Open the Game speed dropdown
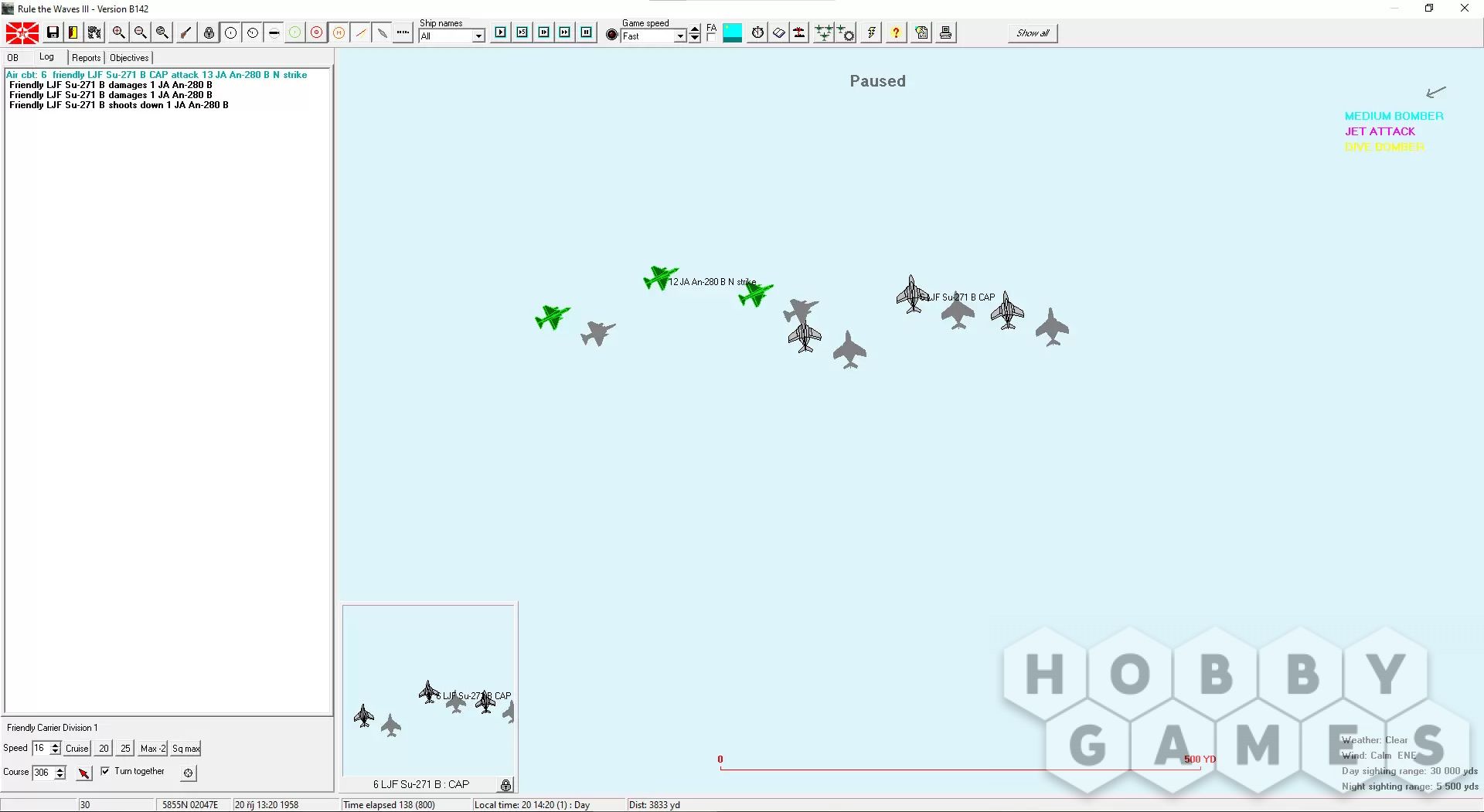Viewport: 1484px width, 812px height. coord(680,36)
